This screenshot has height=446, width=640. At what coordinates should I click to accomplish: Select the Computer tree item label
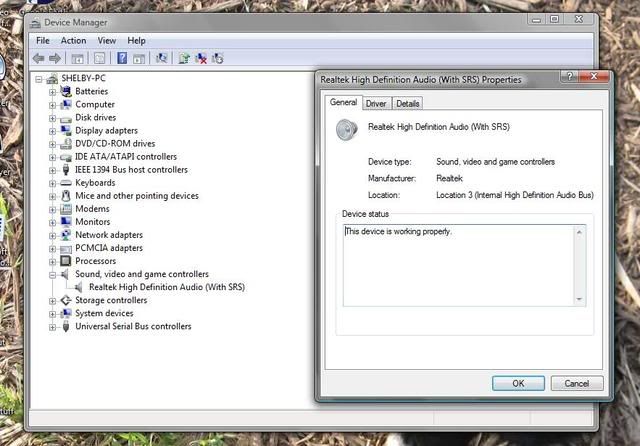coord(95,104)
